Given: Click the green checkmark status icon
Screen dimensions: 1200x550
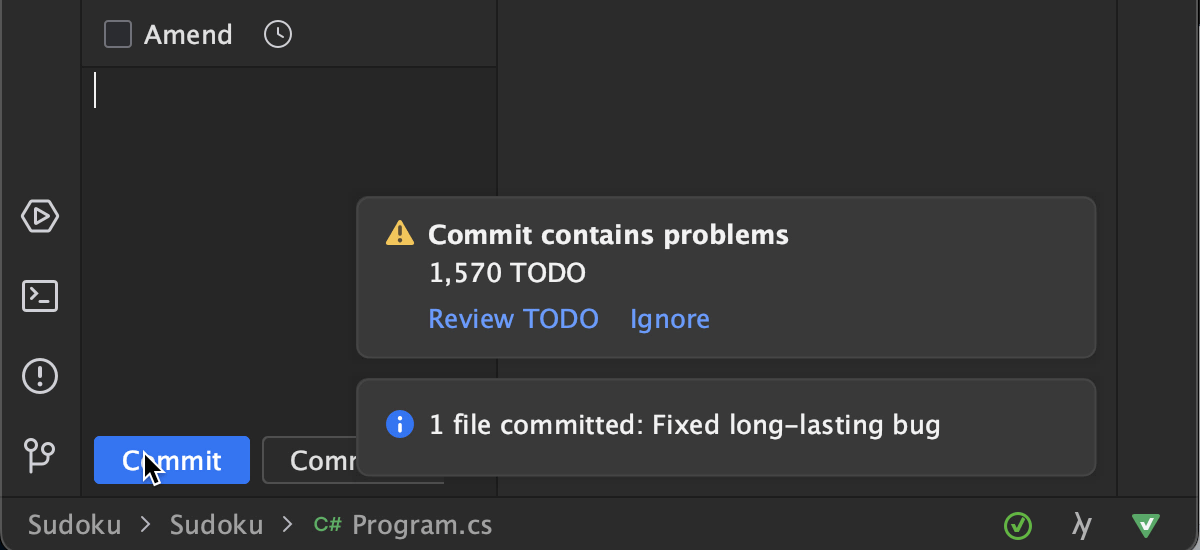Looking at the screenshot, I should pos(1018,525).
